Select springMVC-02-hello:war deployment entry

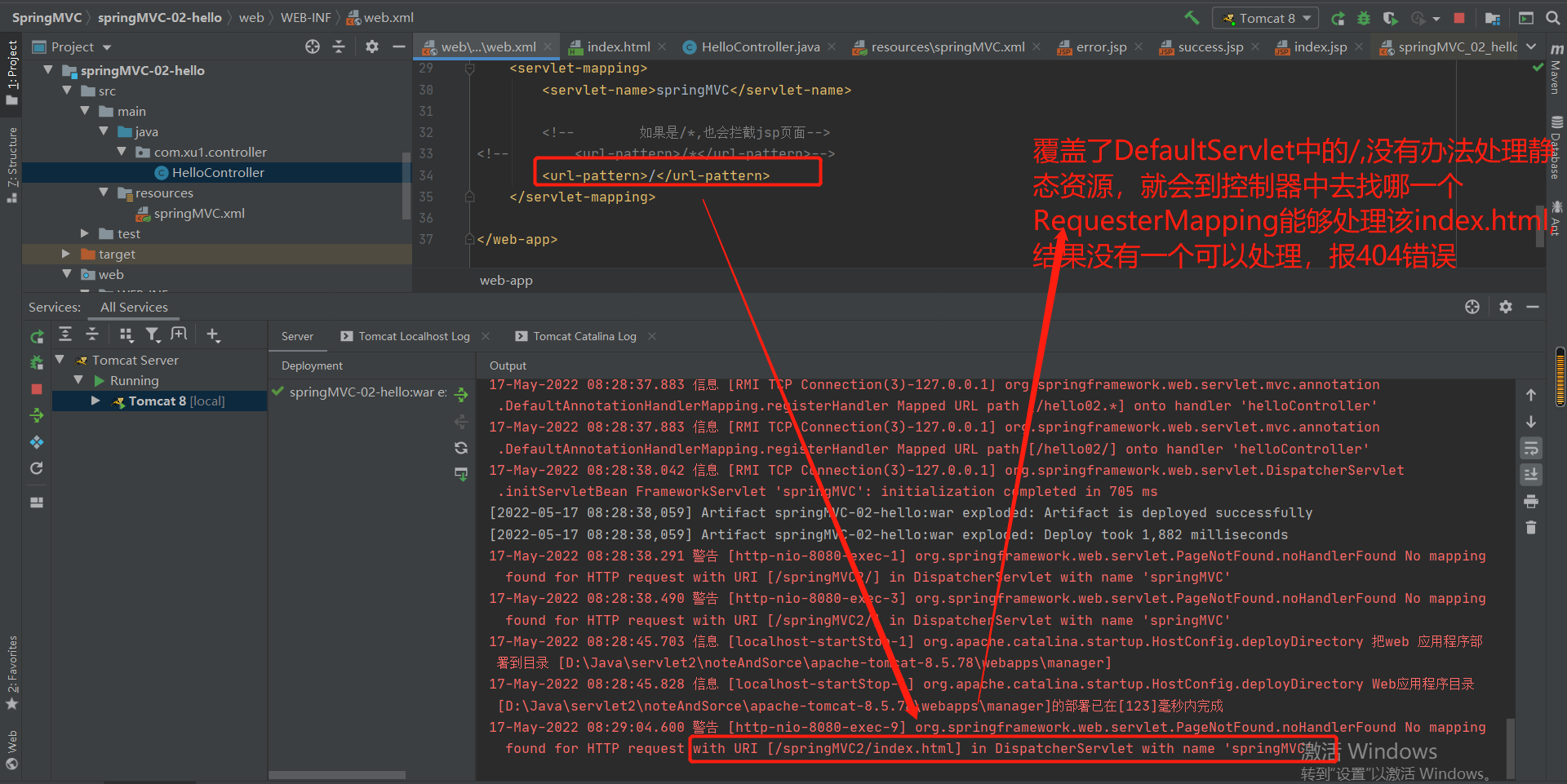pos(367,392)
